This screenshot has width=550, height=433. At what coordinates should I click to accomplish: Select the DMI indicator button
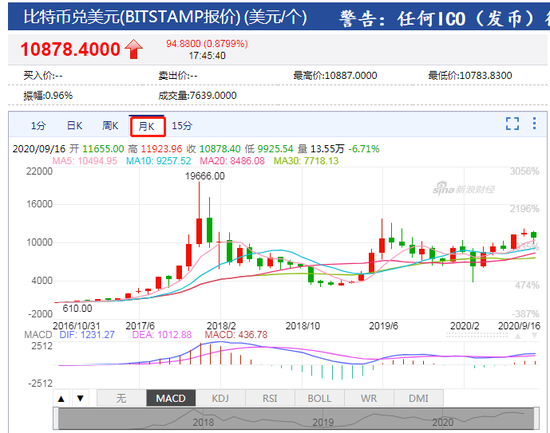[x=418, y=398]
